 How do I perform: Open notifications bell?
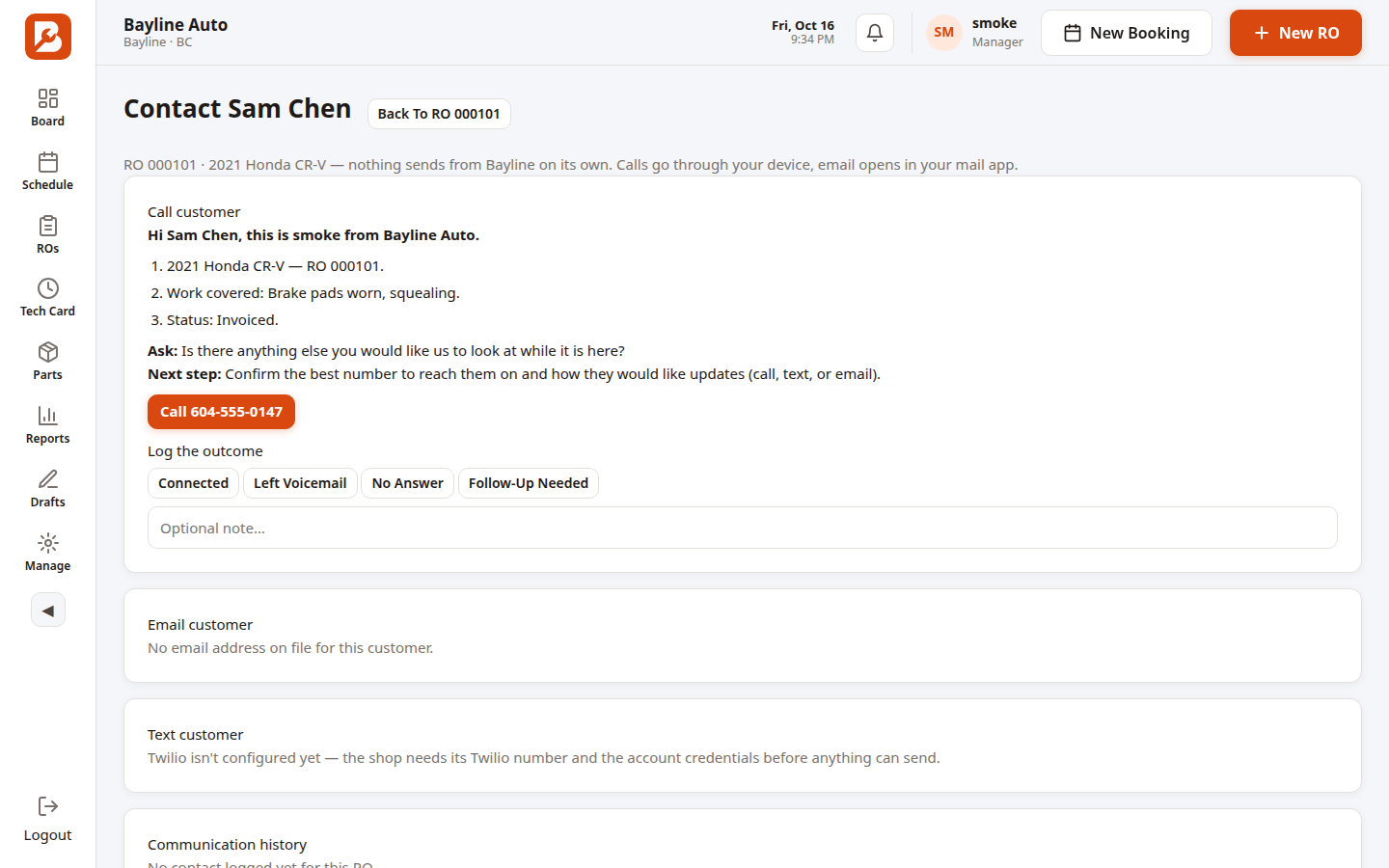(x=875, y=33)
